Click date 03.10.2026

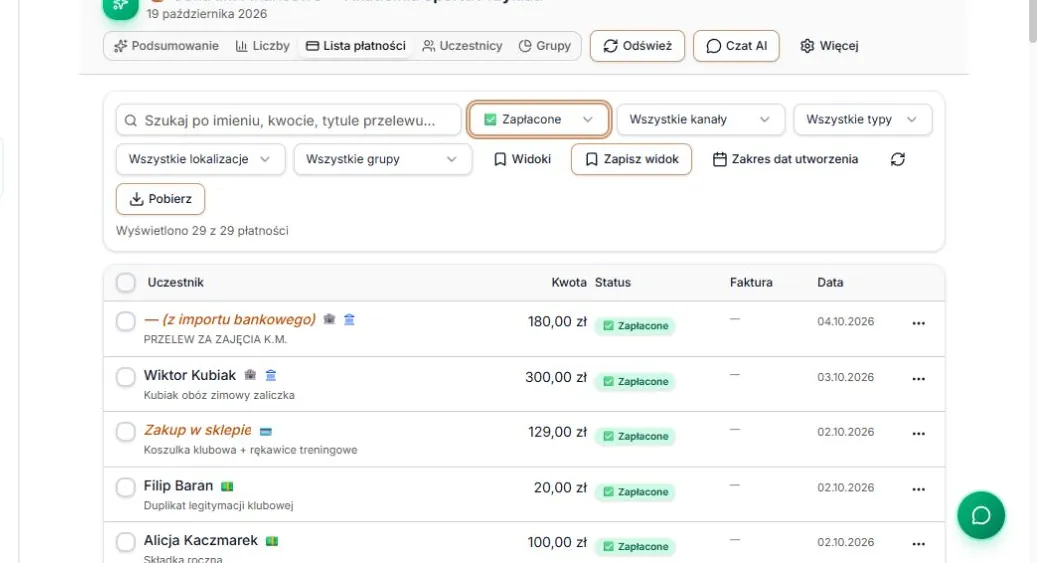coord(845,377)
